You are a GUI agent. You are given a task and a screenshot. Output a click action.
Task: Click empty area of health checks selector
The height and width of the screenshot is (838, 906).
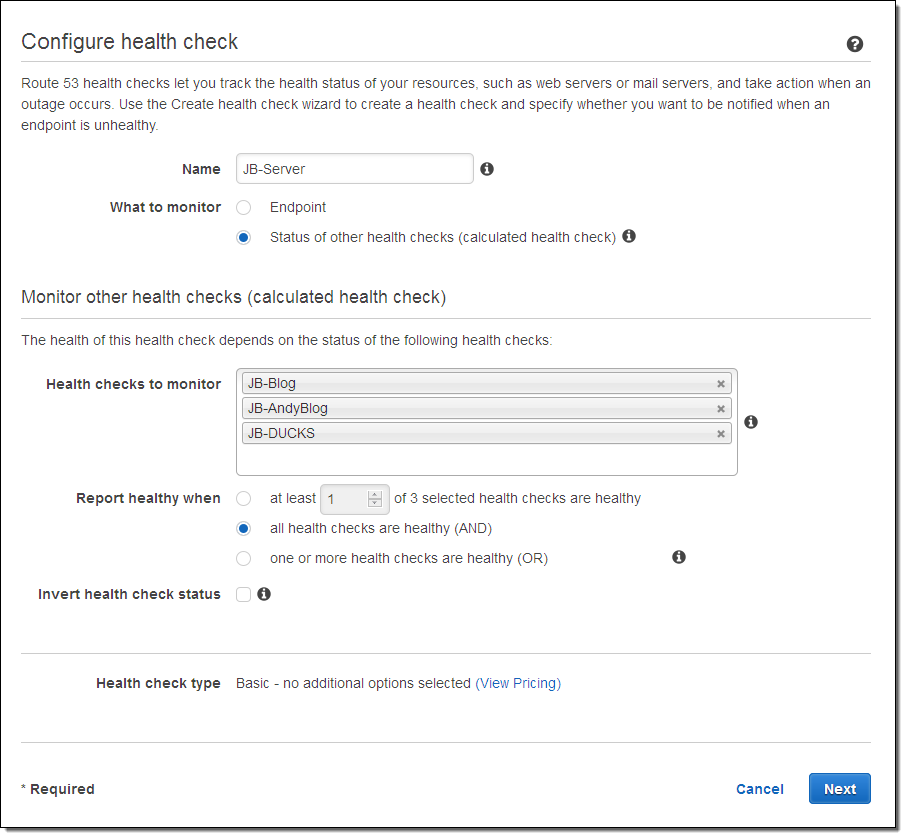click(486, 459)
